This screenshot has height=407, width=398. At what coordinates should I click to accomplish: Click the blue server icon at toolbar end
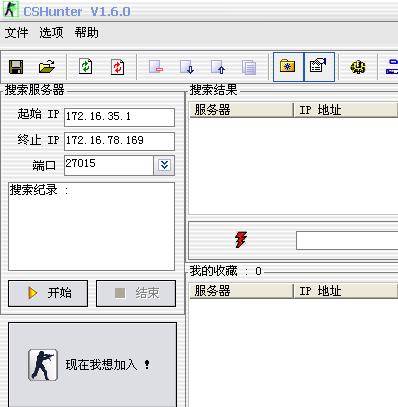392,67
